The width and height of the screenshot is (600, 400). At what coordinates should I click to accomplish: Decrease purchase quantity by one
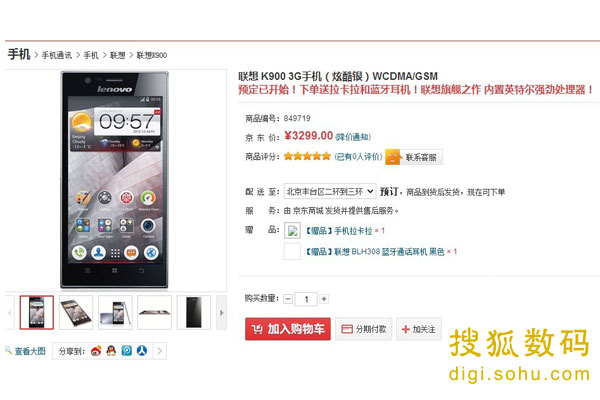(x=289, y=299)
